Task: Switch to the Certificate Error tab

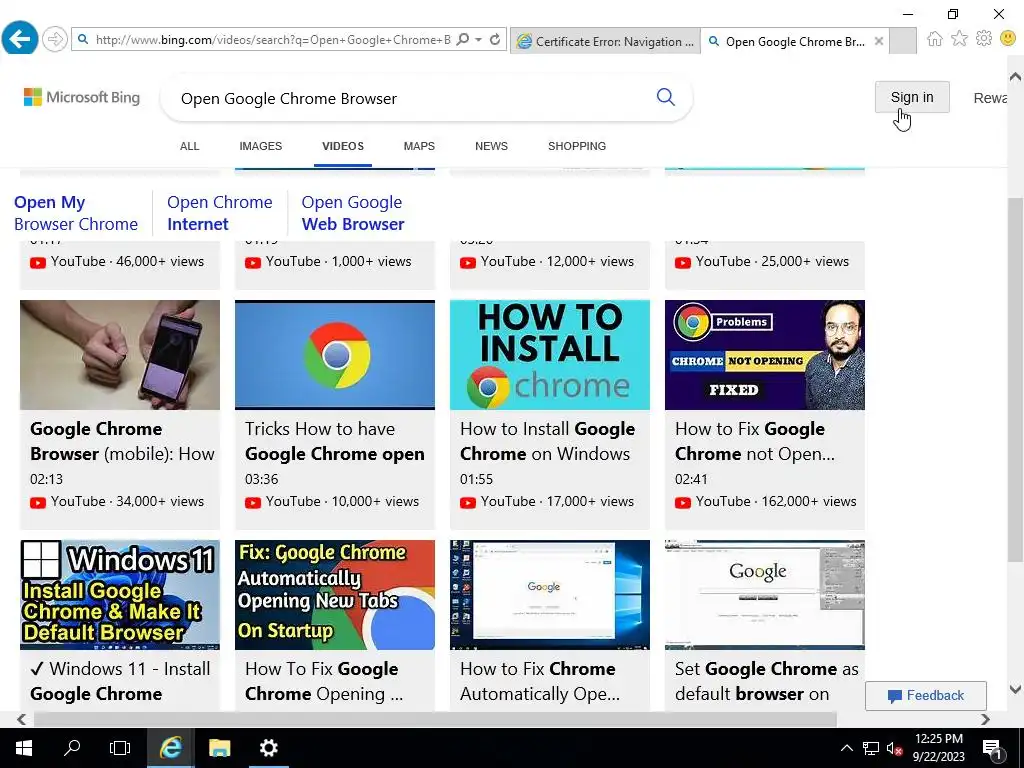Action: [x=605, y=41]
